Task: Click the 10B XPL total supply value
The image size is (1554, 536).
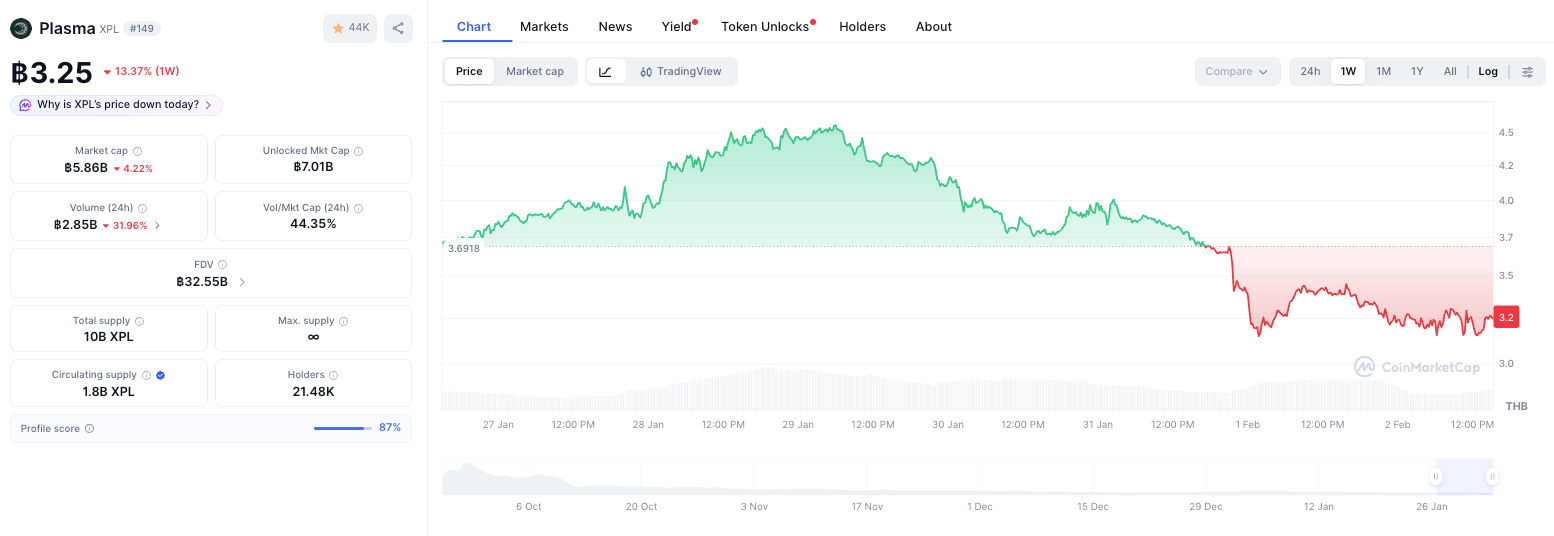Action: pyautogui.click(x=108, y=337)
